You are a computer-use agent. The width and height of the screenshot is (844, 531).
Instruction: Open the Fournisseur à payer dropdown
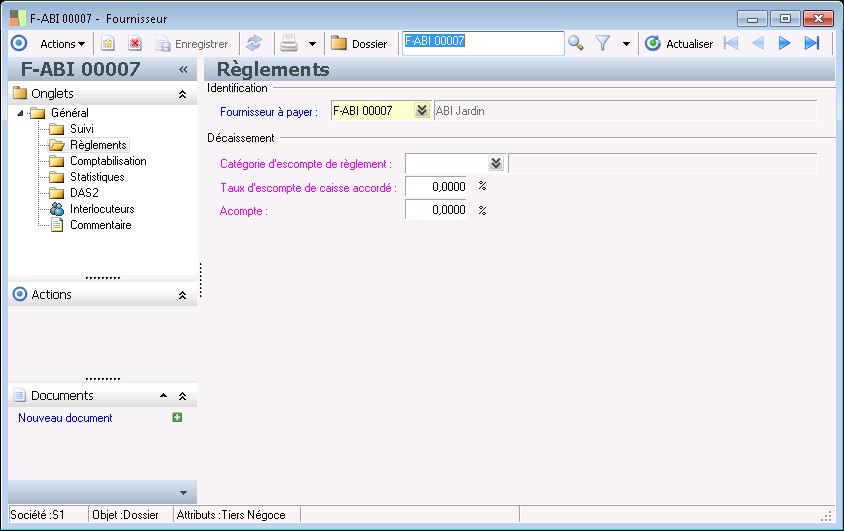[421, 110]
